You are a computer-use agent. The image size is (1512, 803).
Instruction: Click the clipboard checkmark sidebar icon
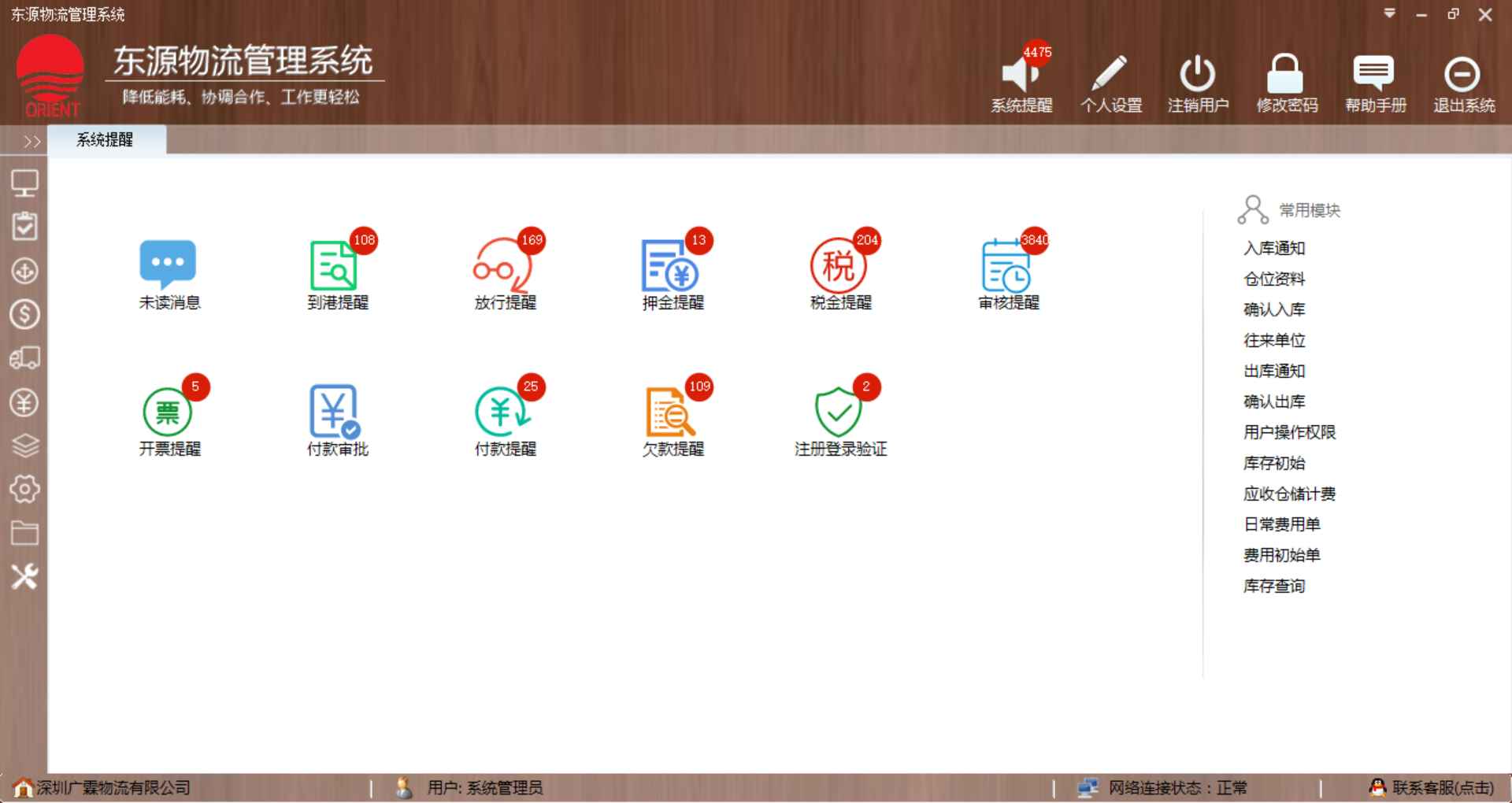pos(24,227)
